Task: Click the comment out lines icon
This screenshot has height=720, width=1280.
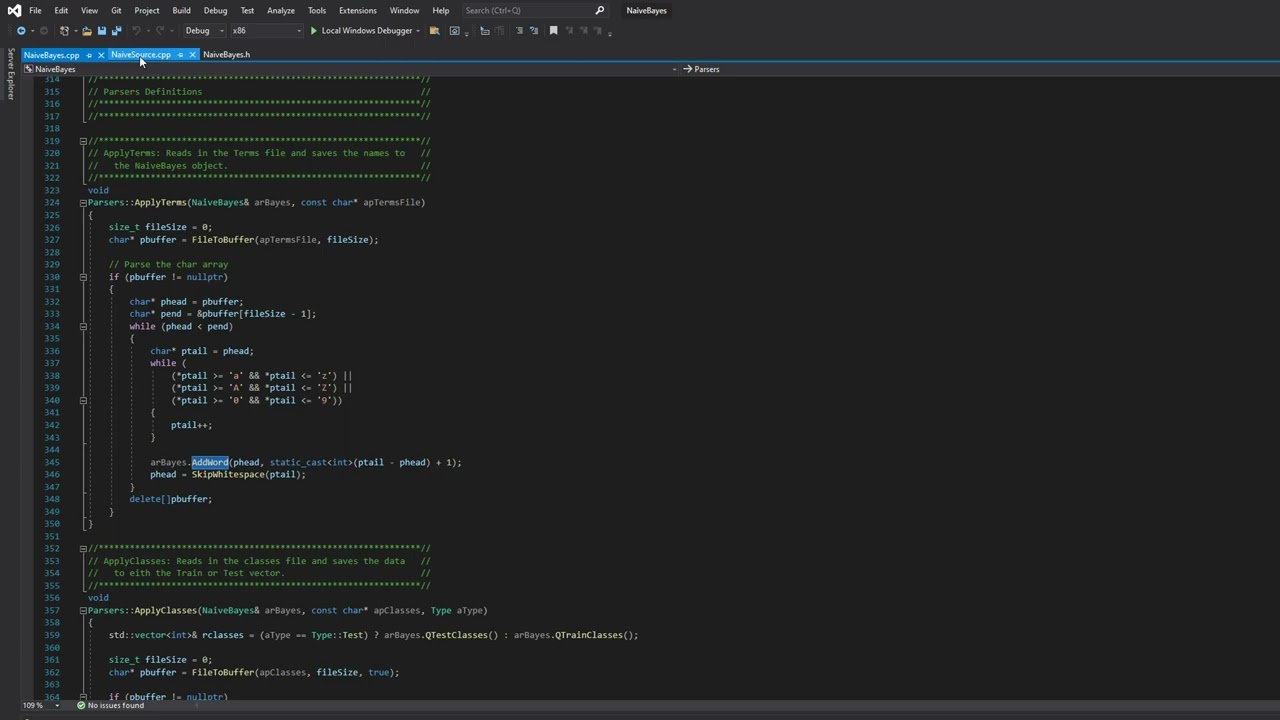Action: (x=519, y=30)
